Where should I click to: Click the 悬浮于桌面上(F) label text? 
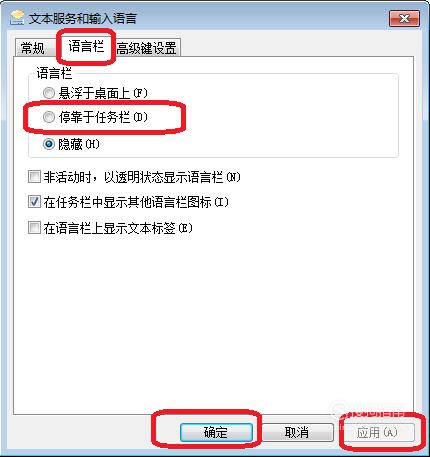pos(103,93)
